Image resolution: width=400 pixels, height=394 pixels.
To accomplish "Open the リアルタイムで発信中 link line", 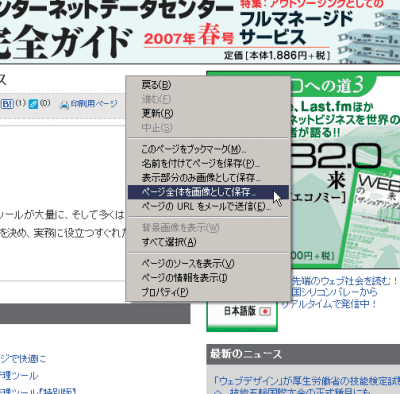I will (329, 304).
